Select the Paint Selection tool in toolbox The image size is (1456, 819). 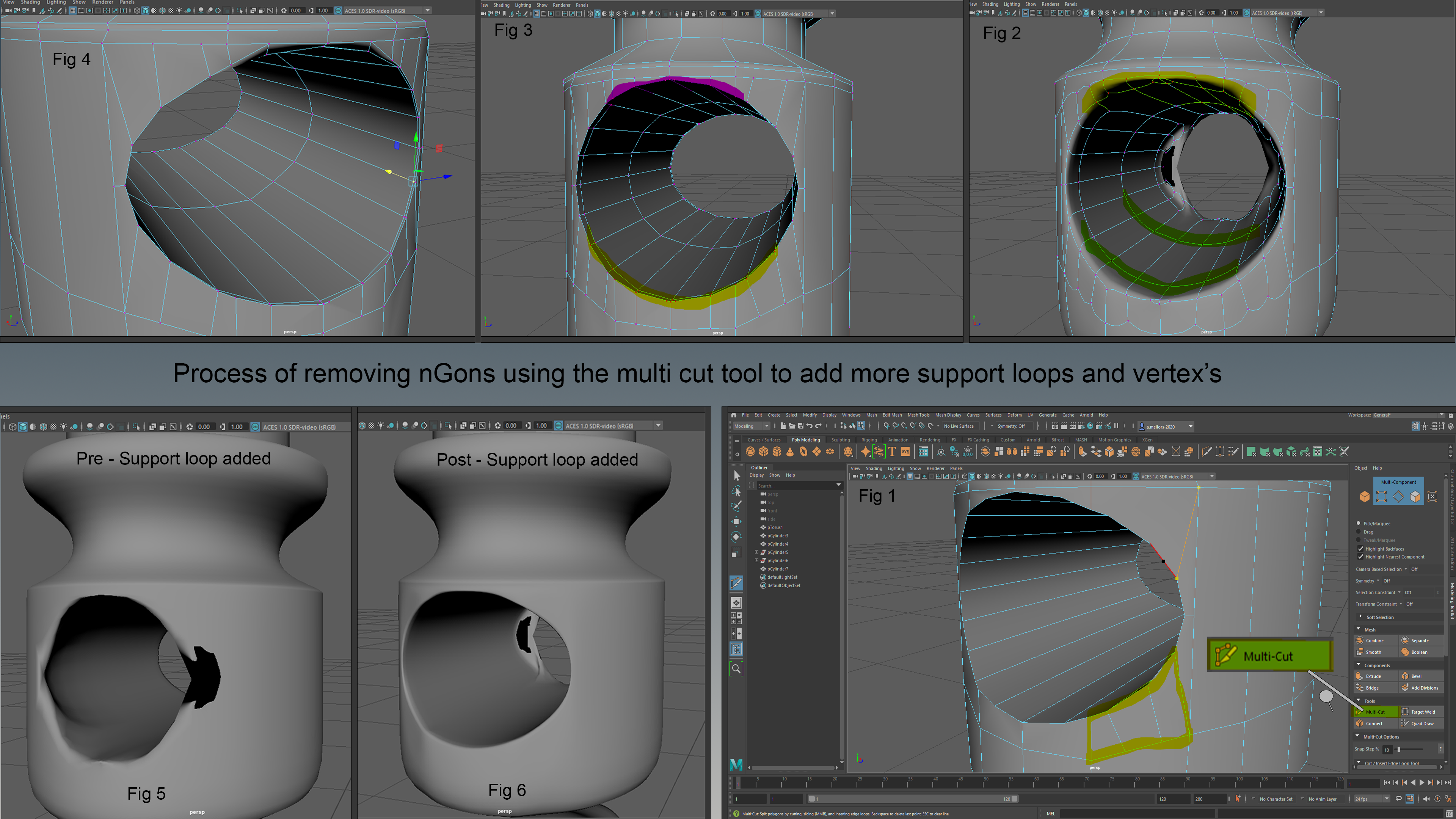coord(736,506)
